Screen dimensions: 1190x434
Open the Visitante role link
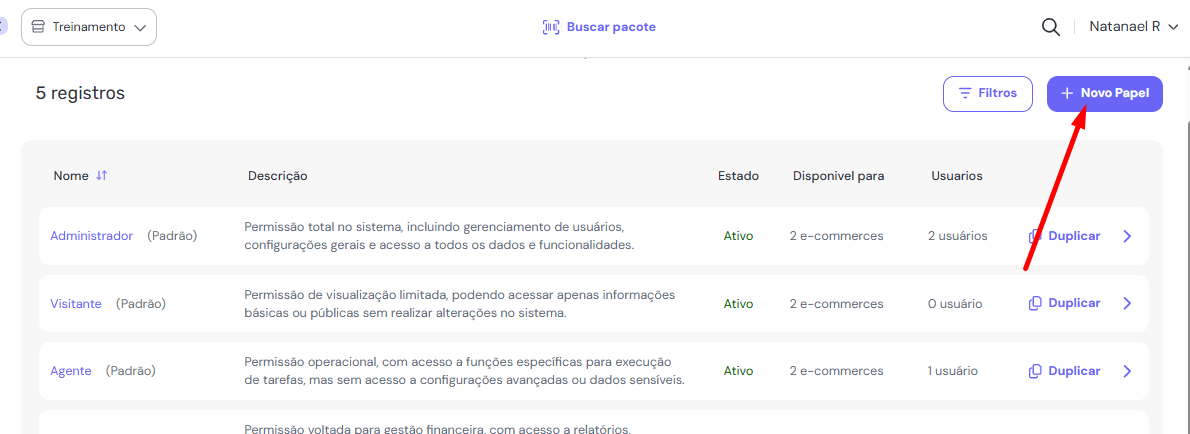(x=76, y=303)
